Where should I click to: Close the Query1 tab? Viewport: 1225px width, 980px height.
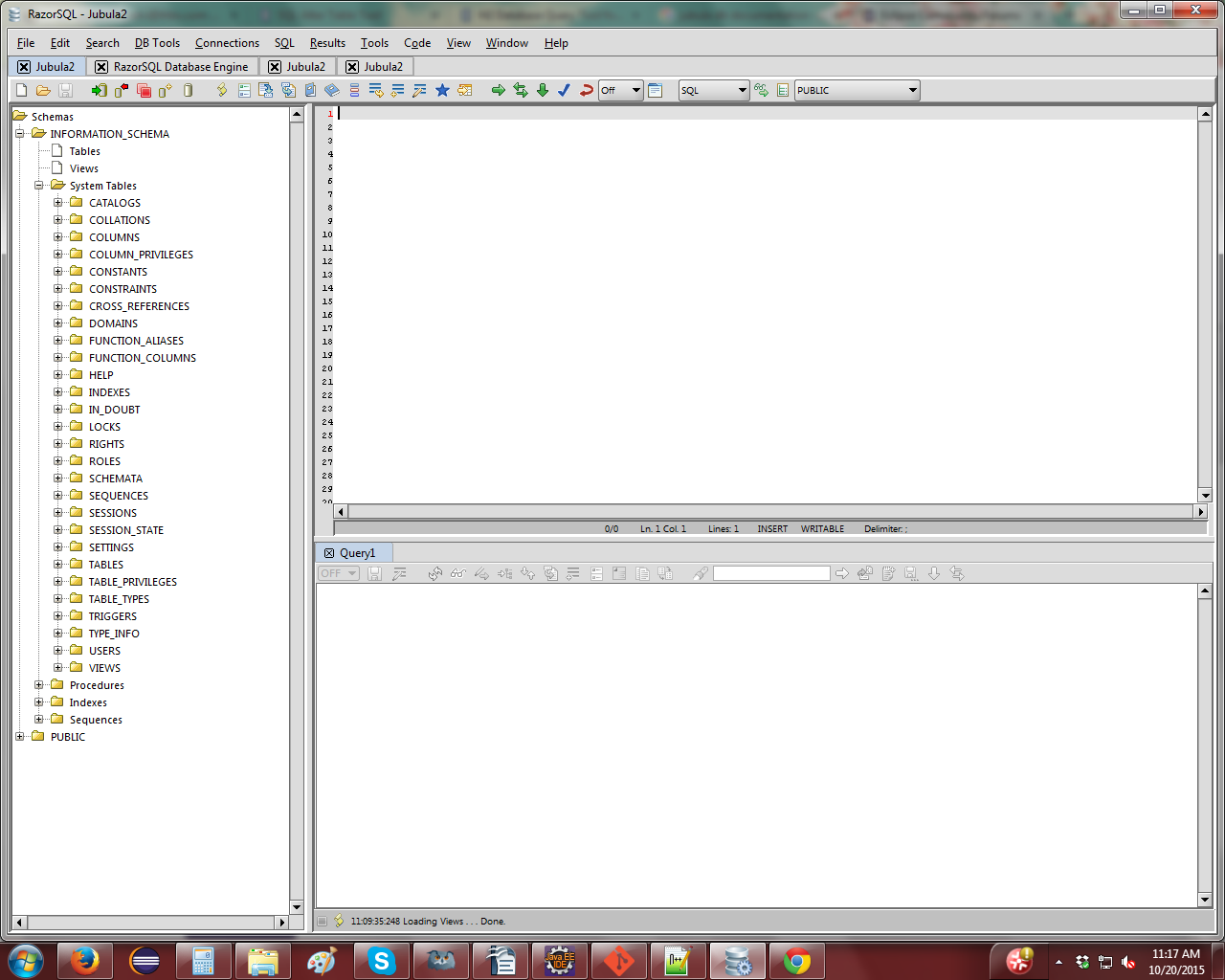tap(328, 553)
